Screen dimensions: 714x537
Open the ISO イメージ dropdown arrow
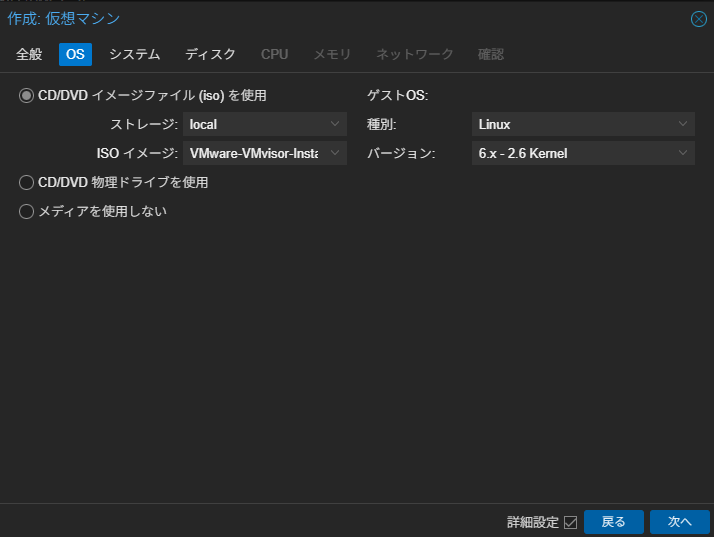tap(335, 153)
